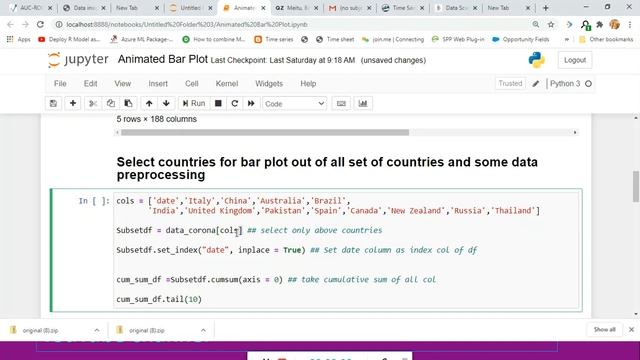The height and width of the screenshot is (360, 640).
Task: Reload the page with browser refresh icon
Action: click(40, 25)
